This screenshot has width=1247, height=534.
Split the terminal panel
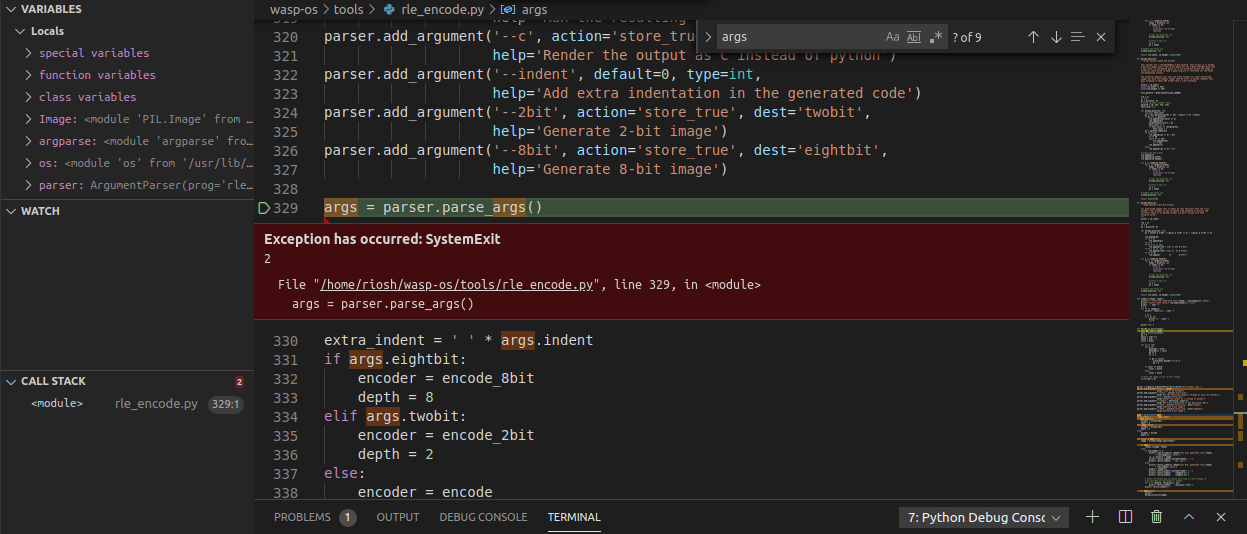tap(1125, 517)
